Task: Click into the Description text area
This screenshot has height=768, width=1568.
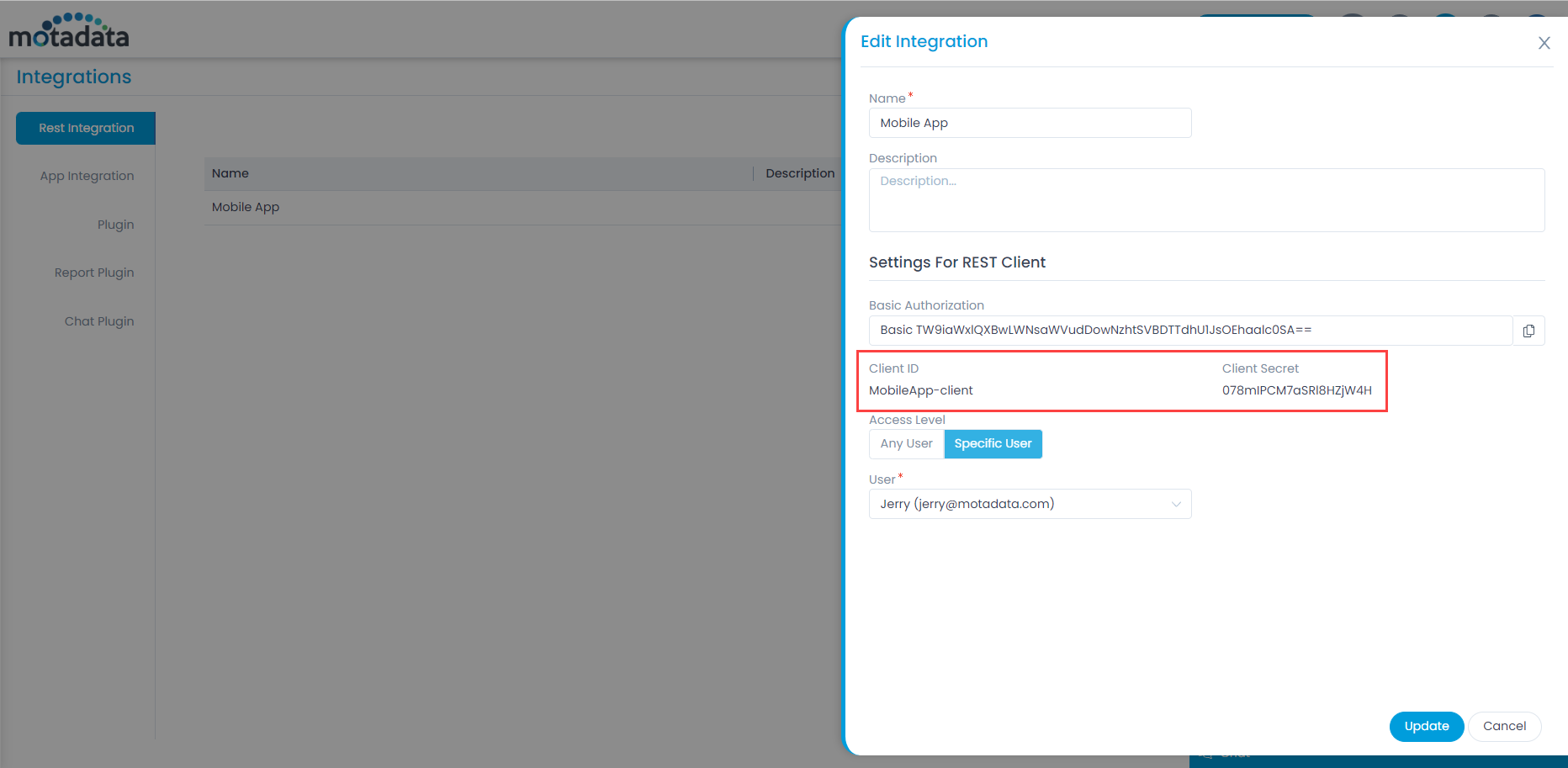Action: 1206,200
